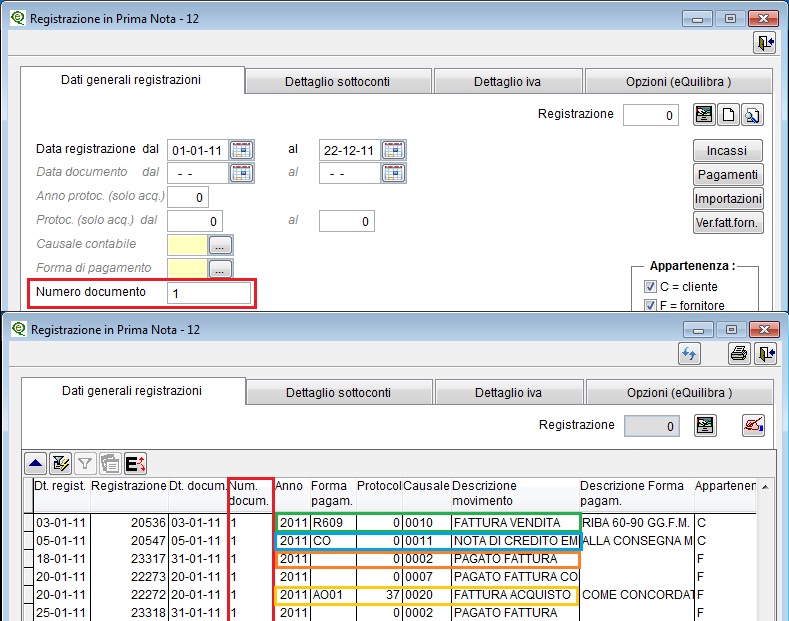Click the Anno protoc. input field
Screen dimensions: 789x621
tap(187, 197)
